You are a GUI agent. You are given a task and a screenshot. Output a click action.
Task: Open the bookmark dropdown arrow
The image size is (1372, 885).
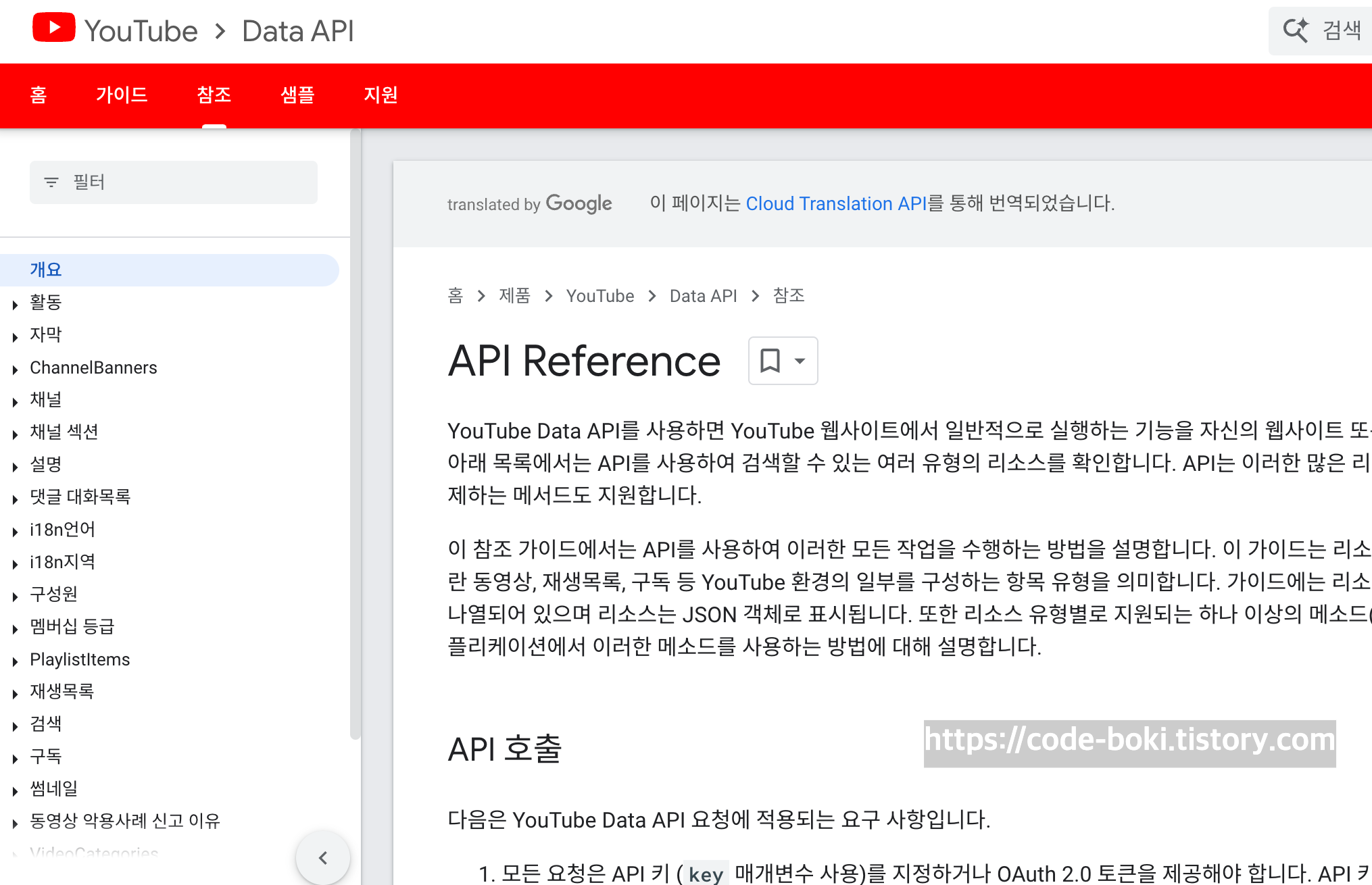pos(800,361)
